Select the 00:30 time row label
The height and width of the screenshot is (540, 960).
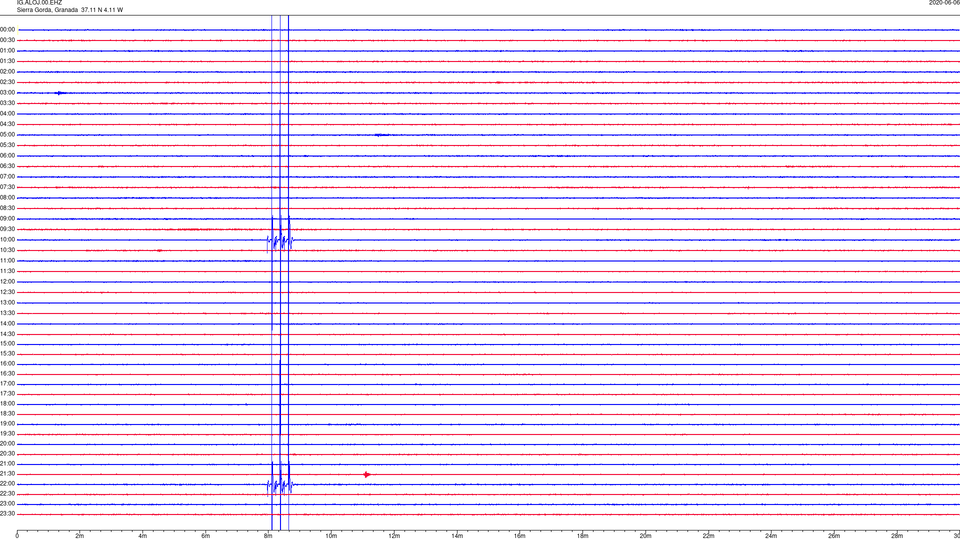pyautogui.click(x=7, y=40)
